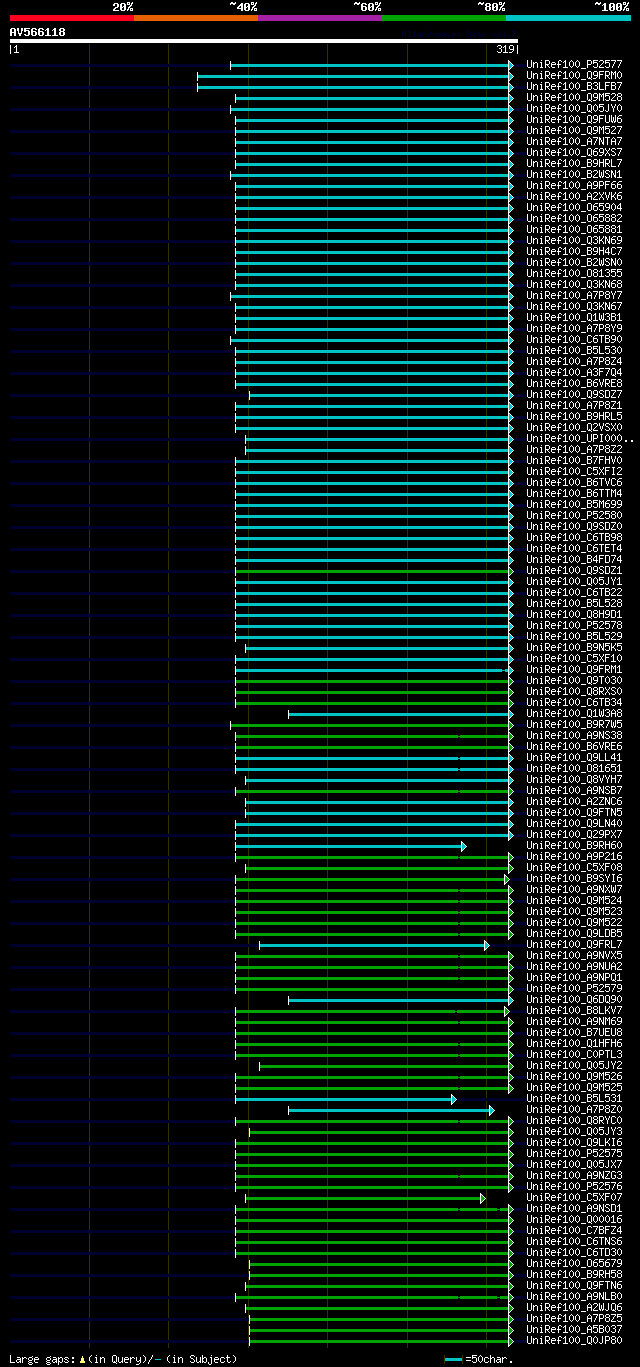This screenshot has height=1367, width=640.
Task: Select label UniRef100_C5XFI2
Action: (x=574, y=472)
